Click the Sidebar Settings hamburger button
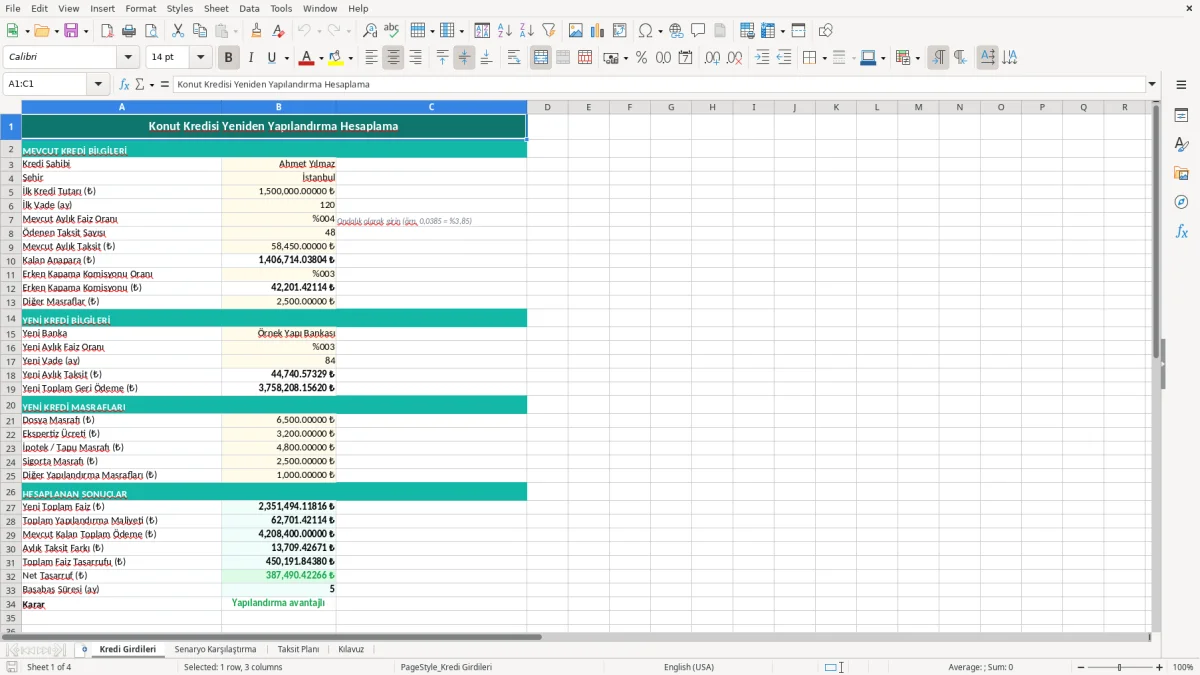Viewport: 1200px width, 675px height. (x=1181, y=84)
